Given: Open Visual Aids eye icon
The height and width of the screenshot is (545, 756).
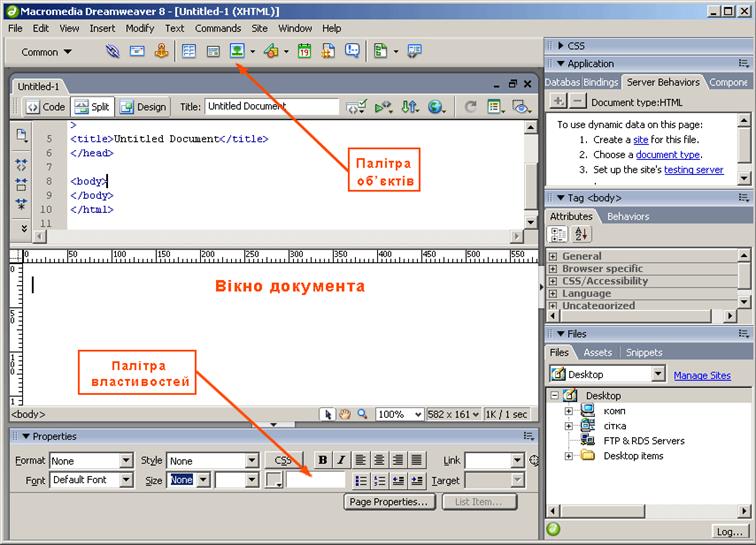Looking at the screenshot, I should 521,107.
